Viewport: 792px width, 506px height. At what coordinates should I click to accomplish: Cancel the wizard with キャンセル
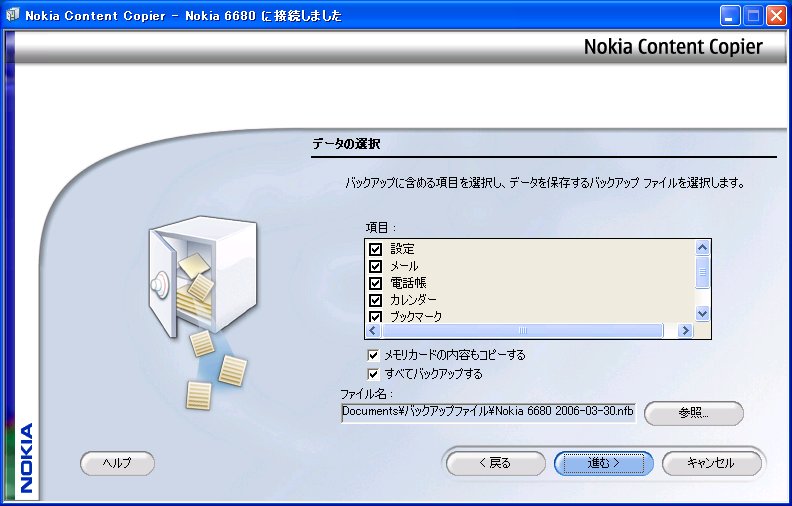coord(711,463)
